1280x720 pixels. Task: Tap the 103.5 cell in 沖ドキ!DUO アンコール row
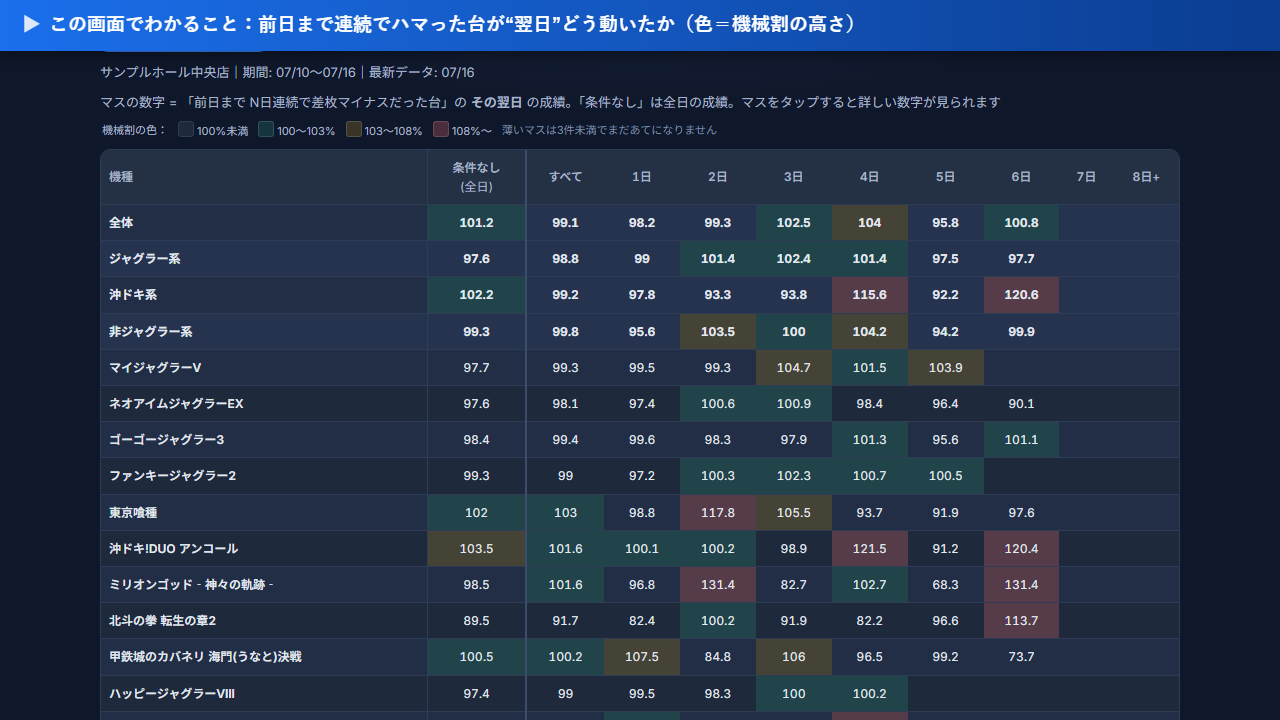click(477, 549)
